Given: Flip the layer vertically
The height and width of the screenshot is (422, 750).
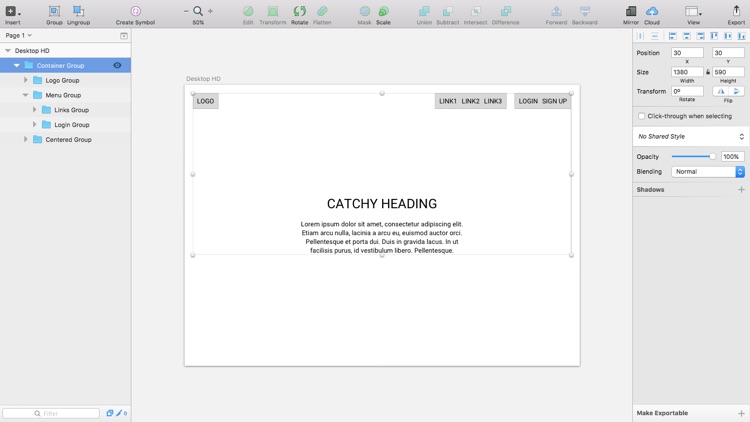Looking at the screenshot, I should [x=737, y=91].
